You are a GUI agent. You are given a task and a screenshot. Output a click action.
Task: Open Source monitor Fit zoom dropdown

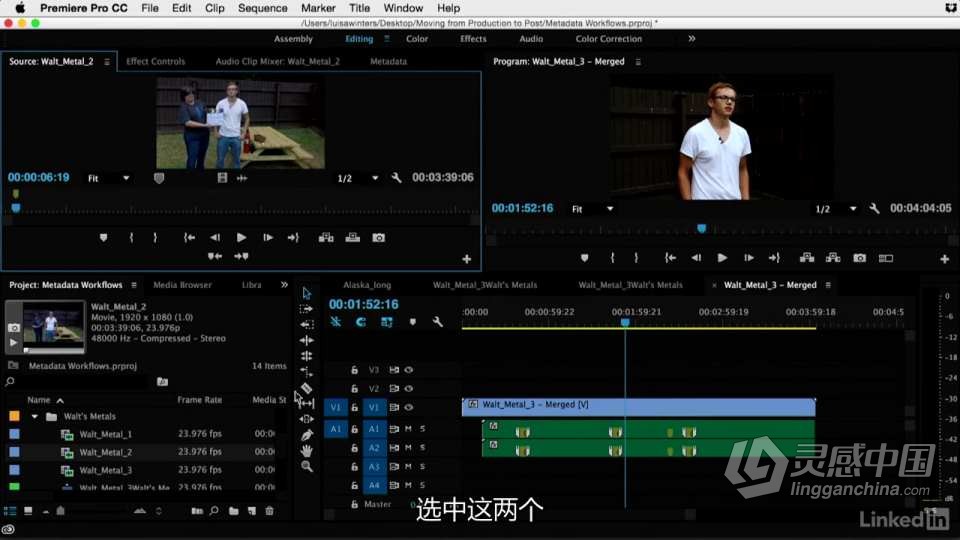(x=108, y=178)
